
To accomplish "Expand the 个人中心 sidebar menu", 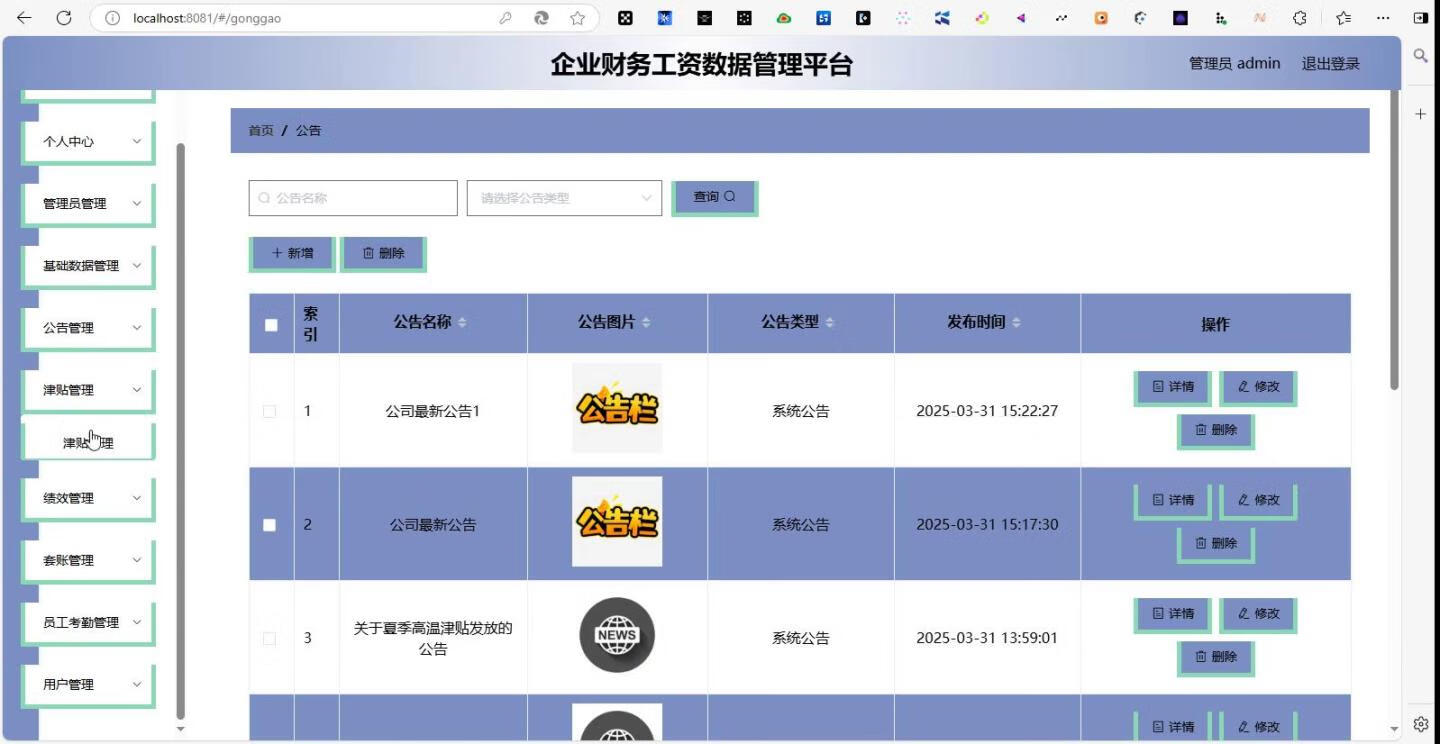I will pyautogui.click(x=88, y=142).
